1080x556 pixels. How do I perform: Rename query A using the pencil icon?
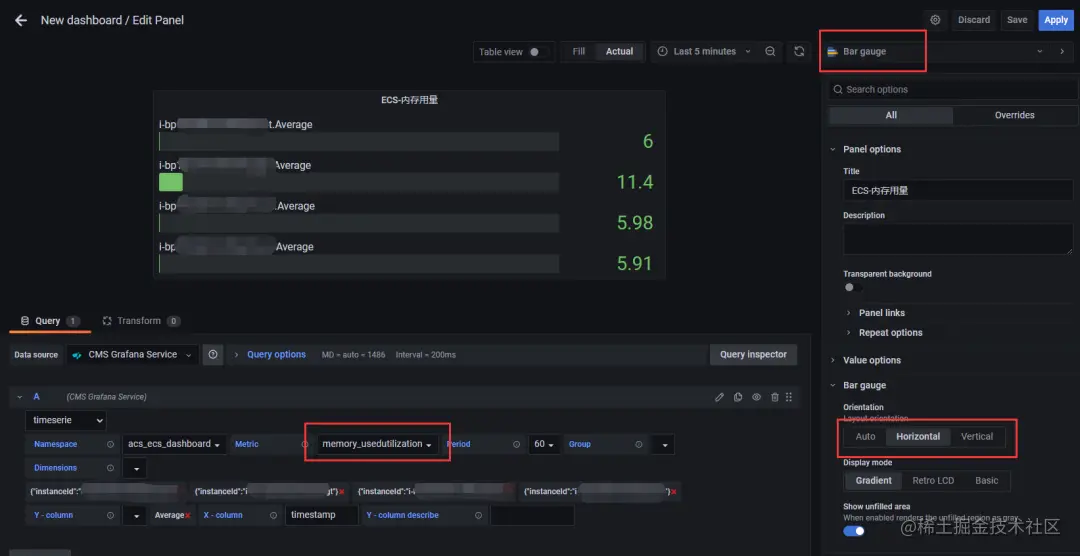pyautogui.click(x=720, y=397)
